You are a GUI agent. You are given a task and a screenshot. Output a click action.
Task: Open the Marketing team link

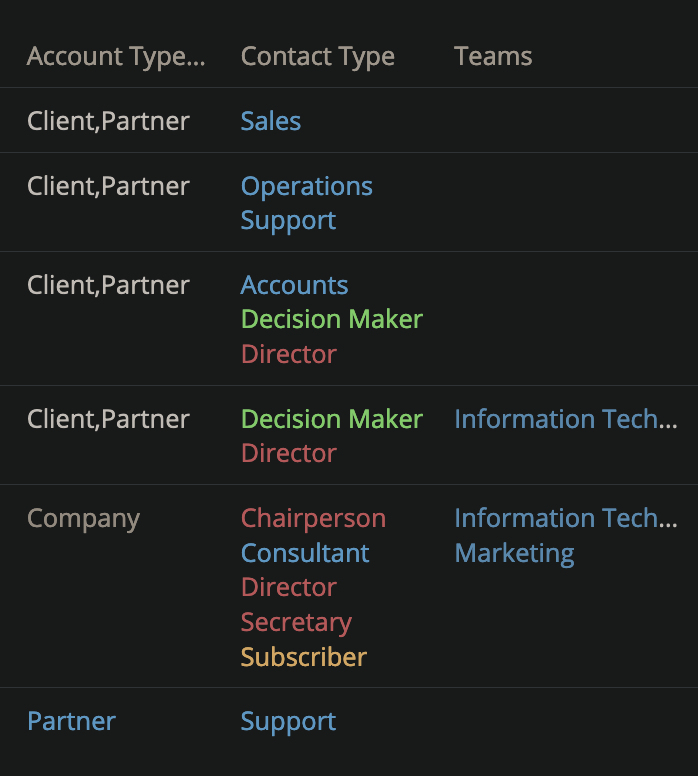pos(514,553)
